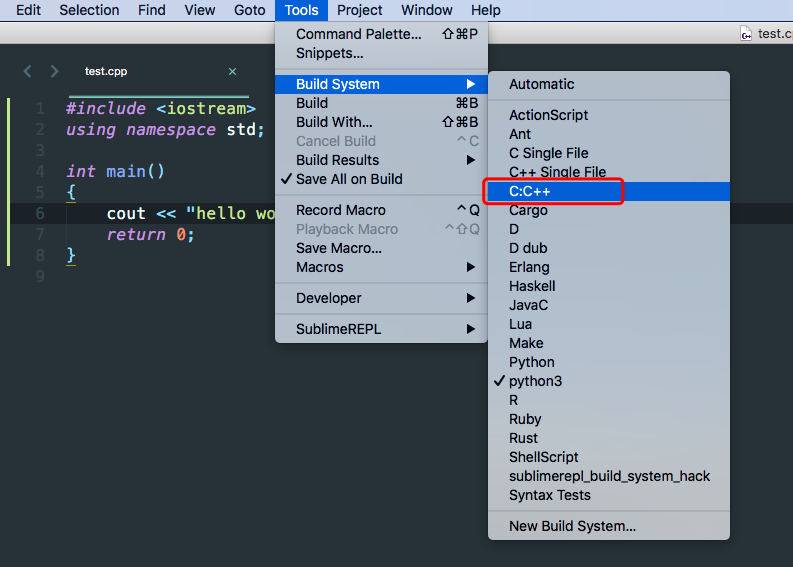Run the Build command
Screen dimensions: 793x567
click(x=381, y=103)
